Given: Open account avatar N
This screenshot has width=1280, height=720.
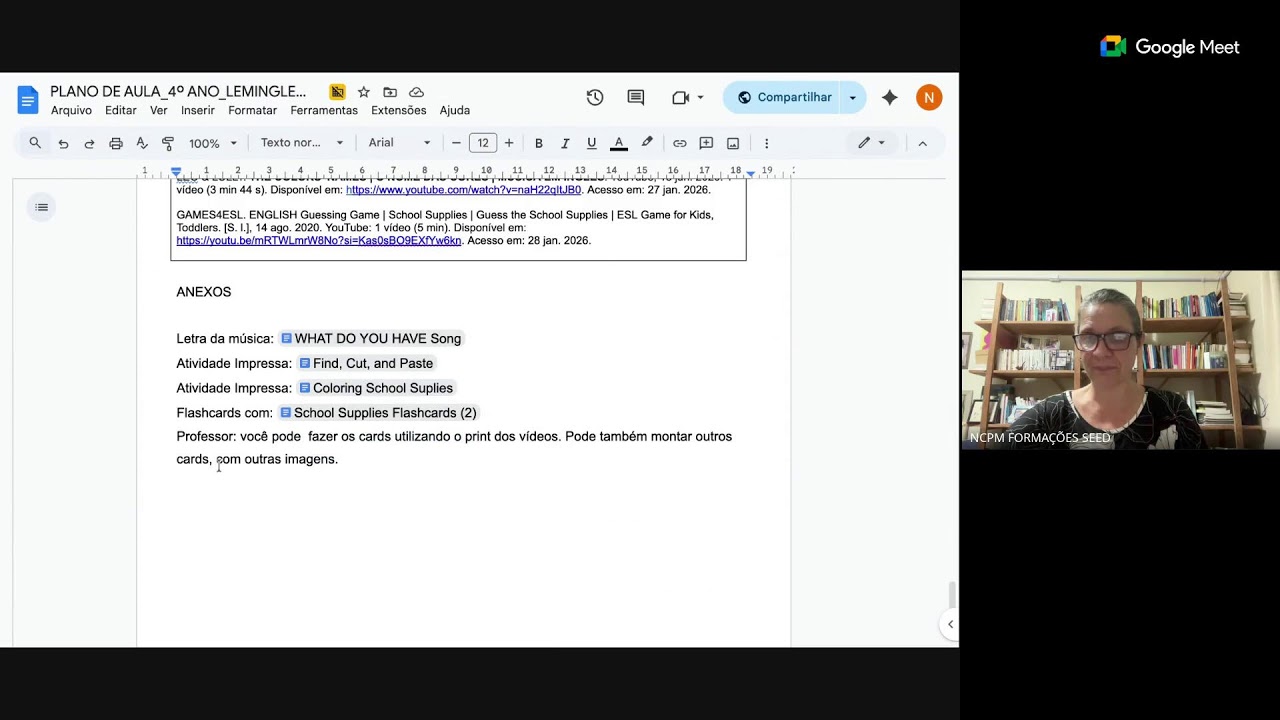Looking at the screenshot, I should (x=929, y=97).
